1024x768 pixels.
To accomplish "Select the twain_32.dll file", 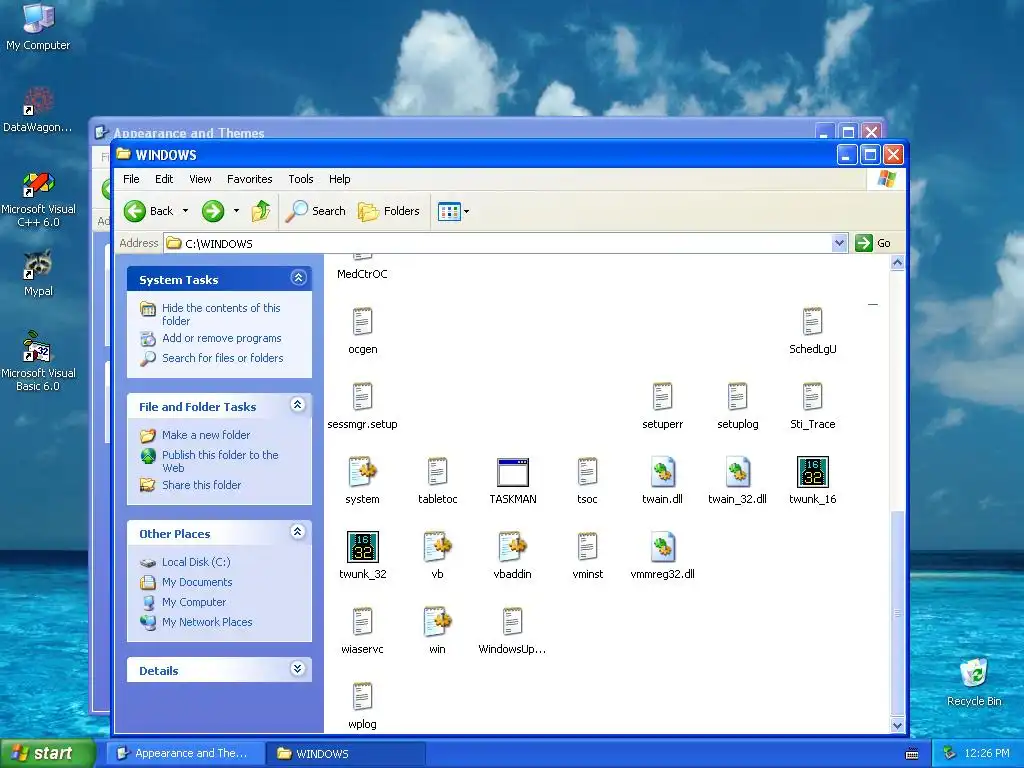I will (x=737, y=472).
